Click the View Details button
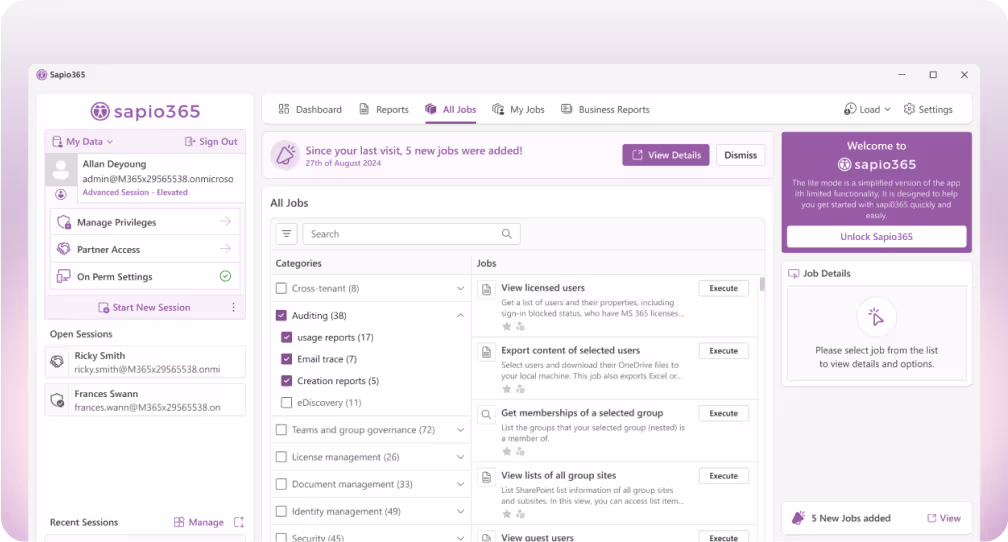1008x542 pixels. (665, 155)
